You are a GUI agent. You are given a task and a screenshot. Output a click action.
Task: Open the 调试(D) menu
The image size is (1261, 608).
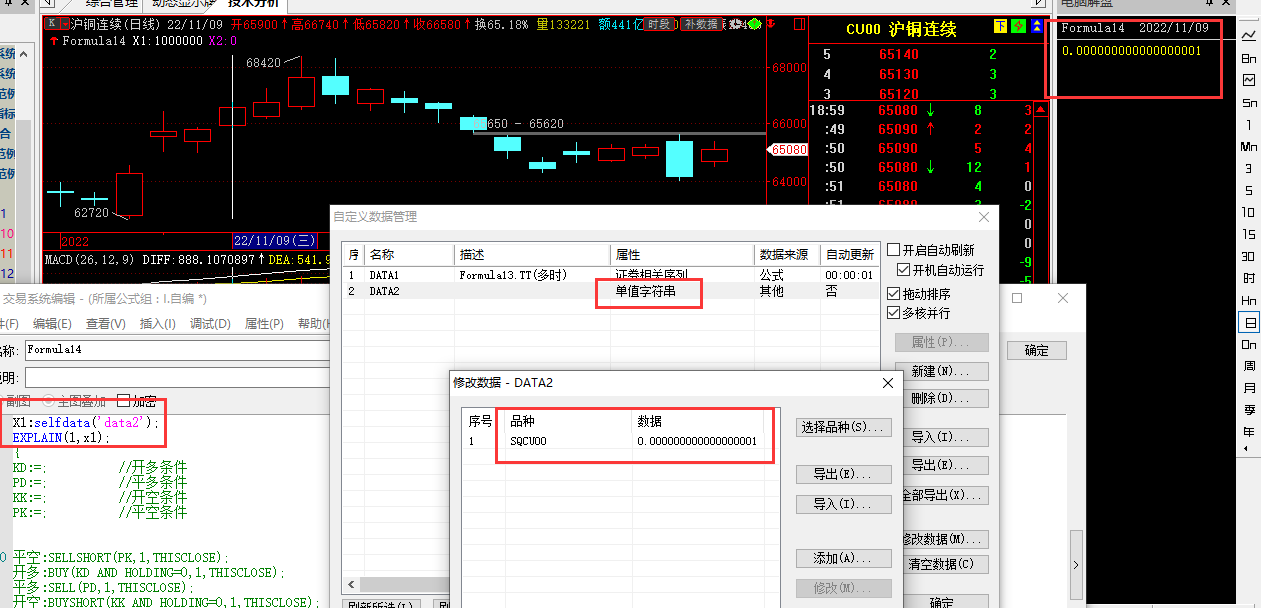click(x=210, y=324)
